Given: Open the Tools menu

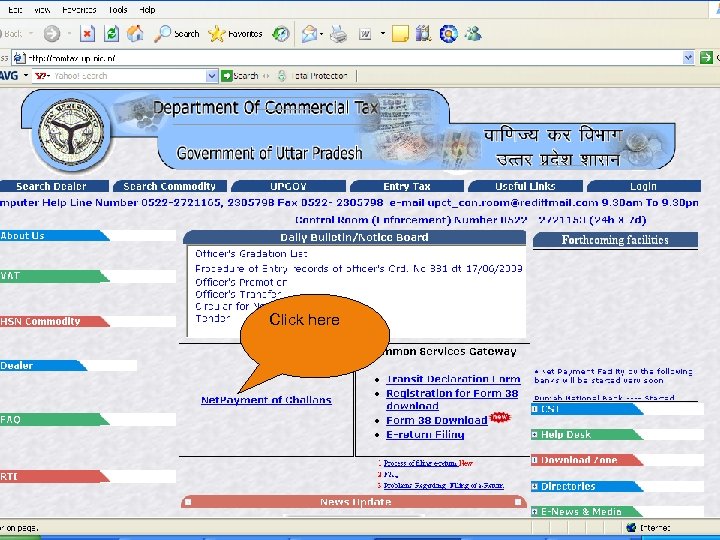Looking at the screenshot, I should pos(118,10).
